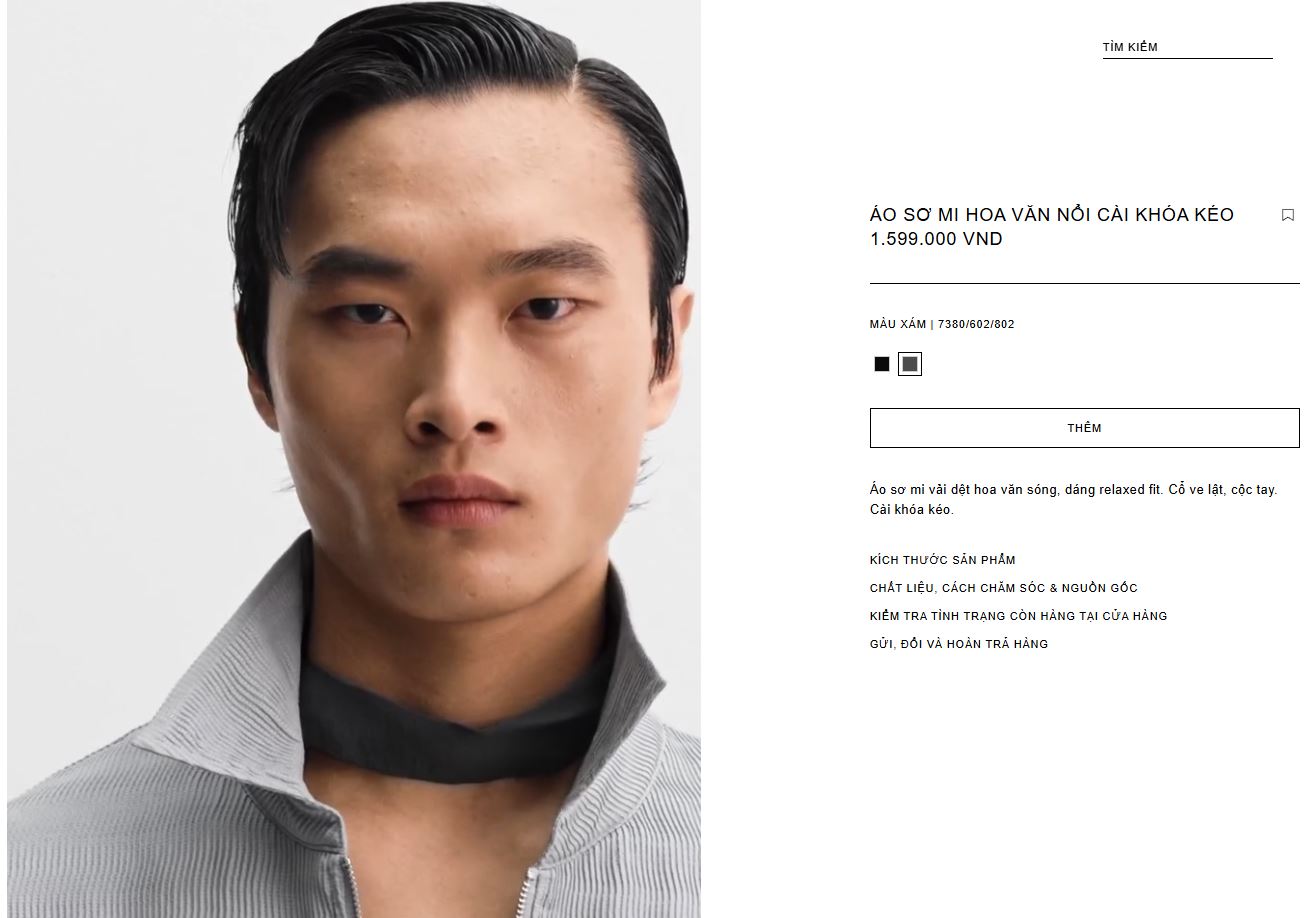Choose the selected gray color swatch
This screenshot has height=918, width=1313.
click(909, 364)
